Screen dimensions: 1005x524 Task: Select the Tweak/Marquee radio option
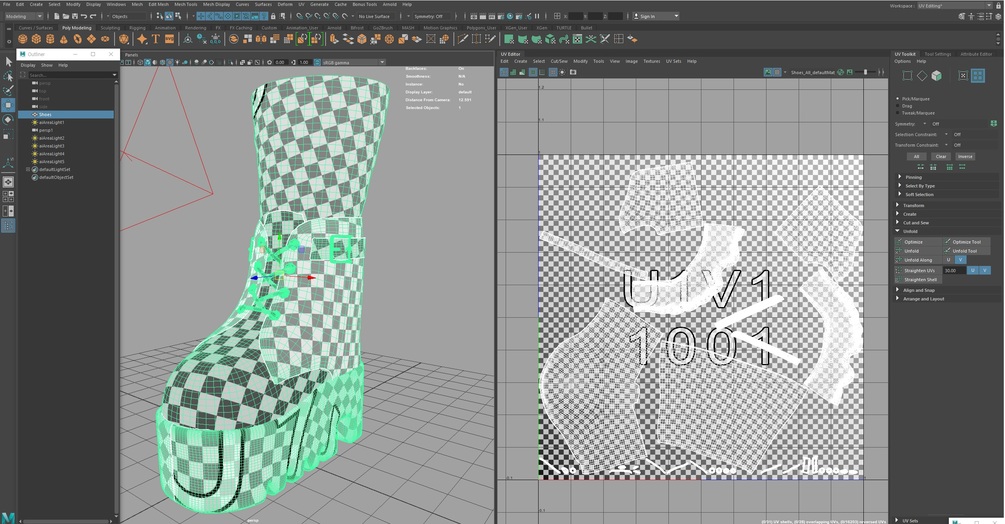(897, 113)
